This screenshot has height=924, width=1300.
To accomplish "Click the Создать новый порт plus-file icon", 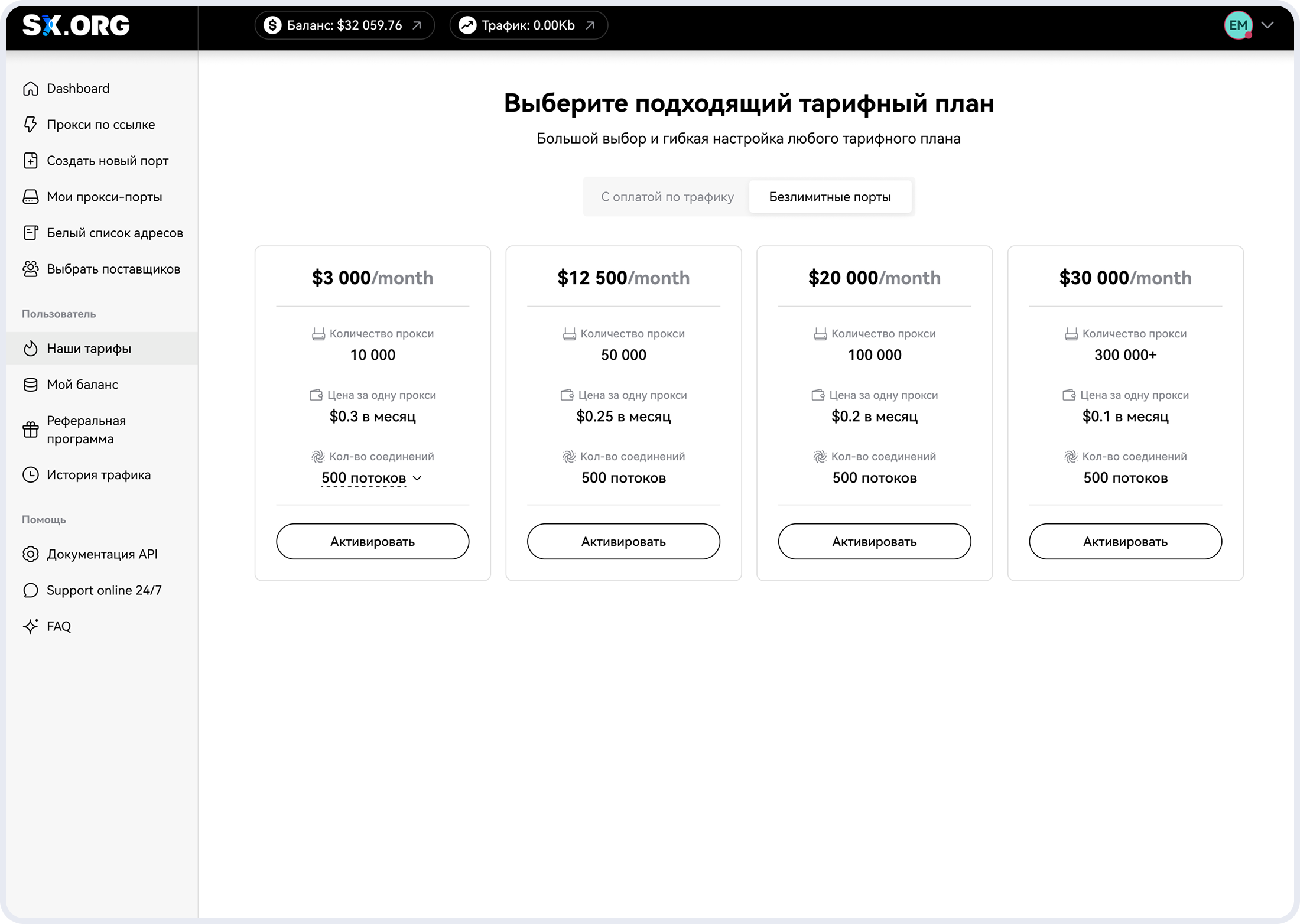I will (31, 161).
